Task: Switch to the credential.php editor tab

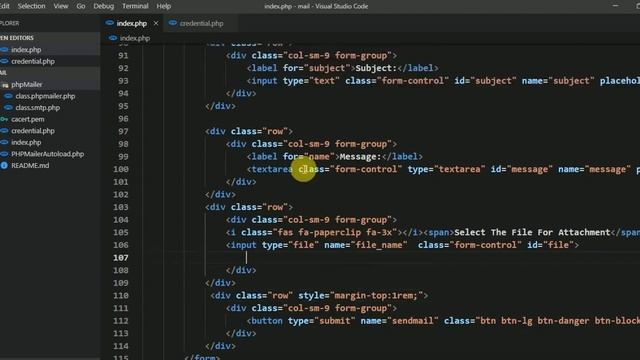Action: point(201,23)
